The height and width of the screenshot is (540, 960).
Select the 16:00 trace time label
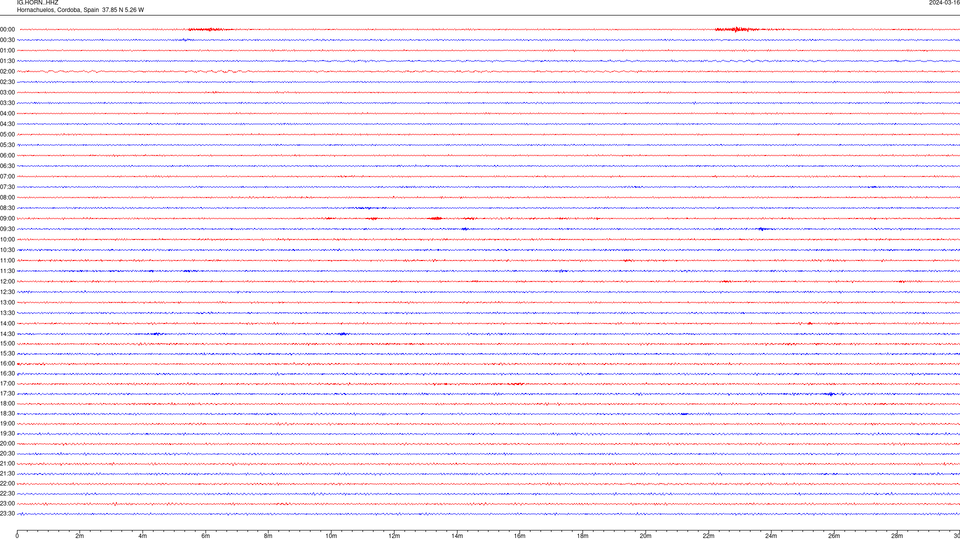7,364
